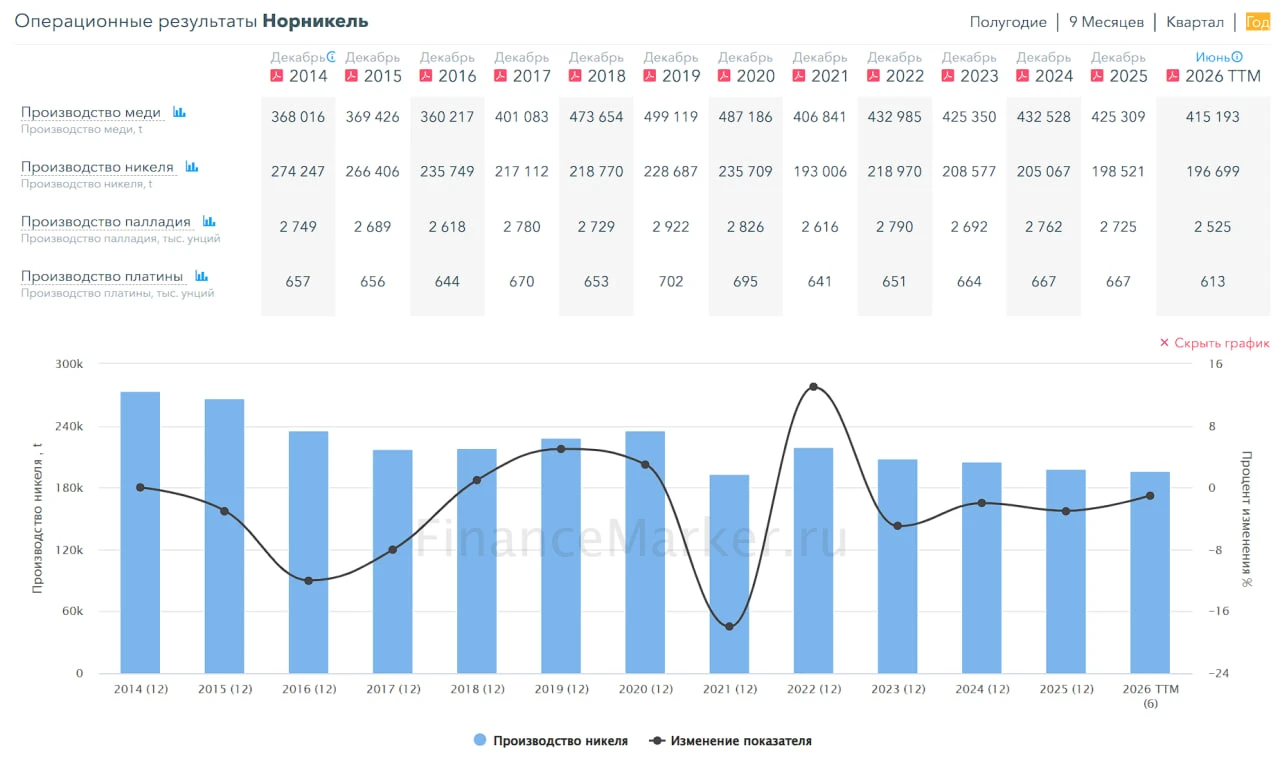Show chart for Производство палладия
The width and height of the screenshot is (1280, 761).
pyautogui.click(x=209, y=222)
